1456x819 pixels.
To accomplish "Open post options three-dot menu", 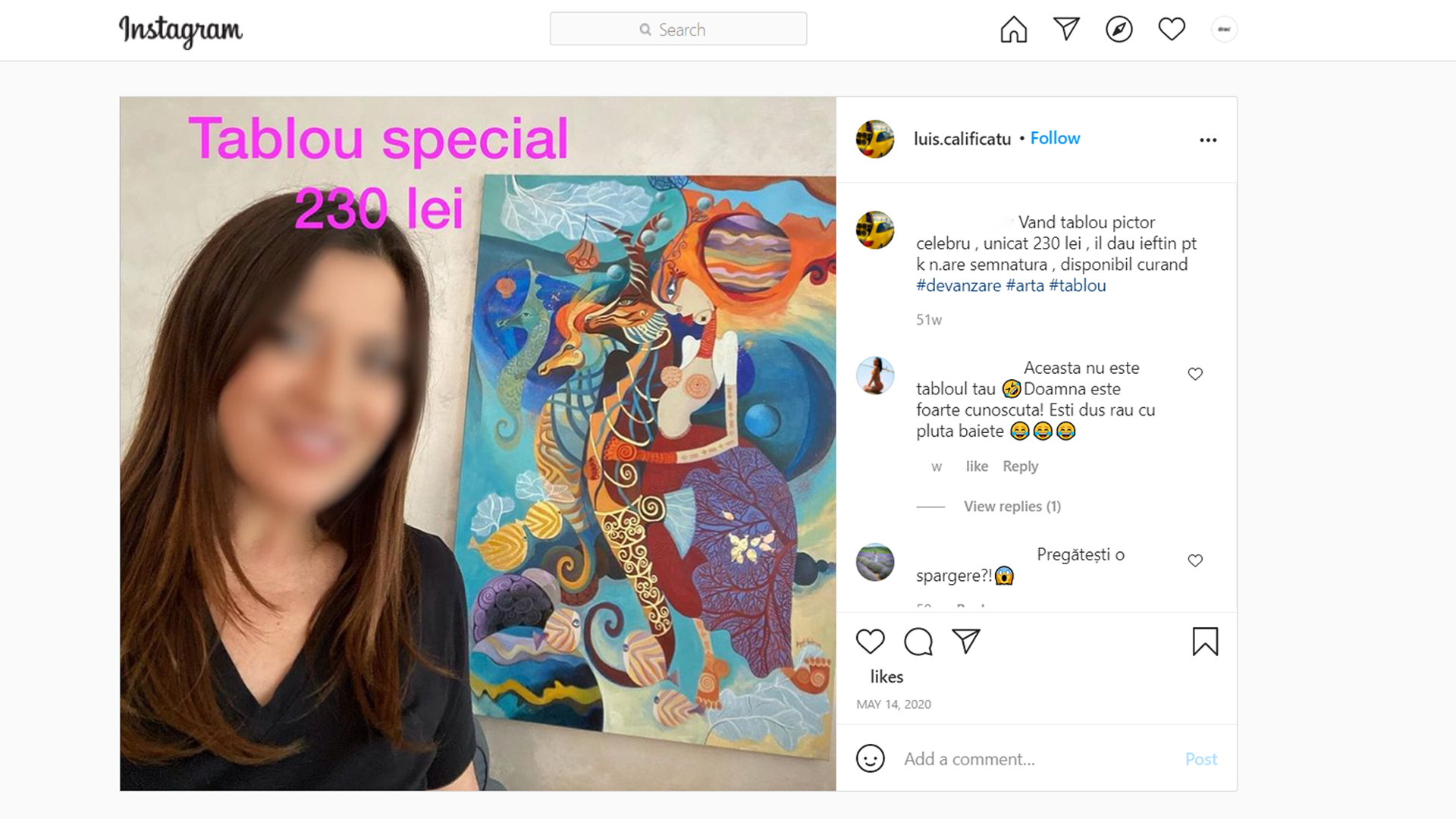I will 1208,140.
